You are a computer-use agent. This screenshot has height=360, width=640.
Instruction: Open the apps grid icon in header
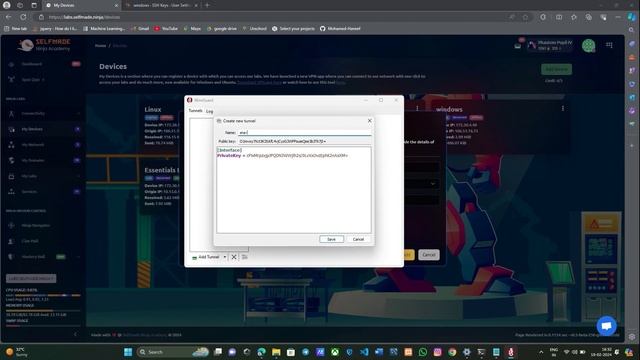609,45
